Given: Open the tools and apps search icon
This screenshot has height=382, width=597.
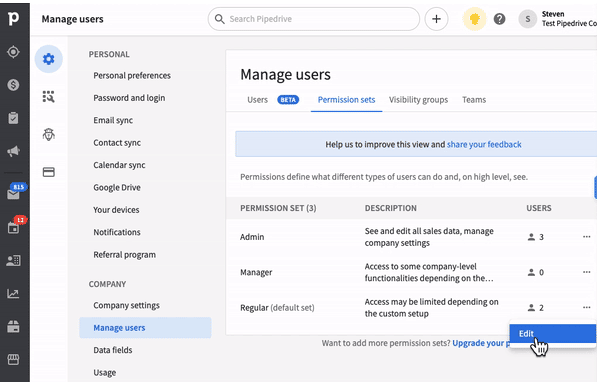Looking at the screenshot, I should (49, 97).
